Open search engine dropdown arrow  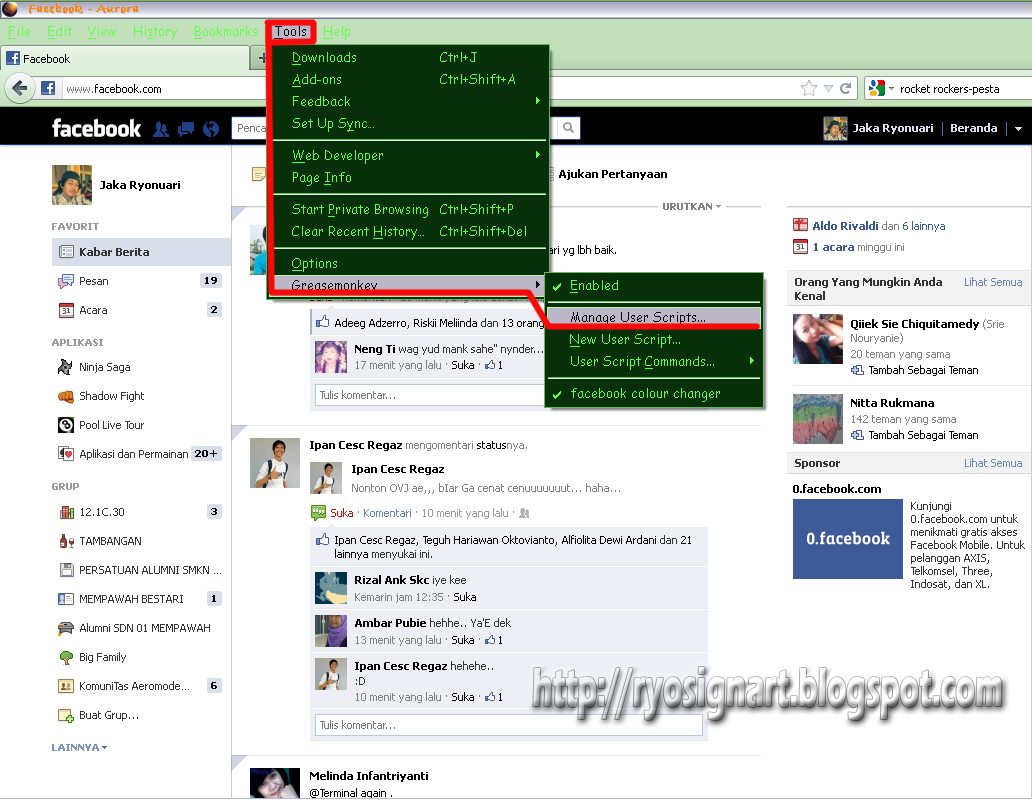(x=891, y=88)
